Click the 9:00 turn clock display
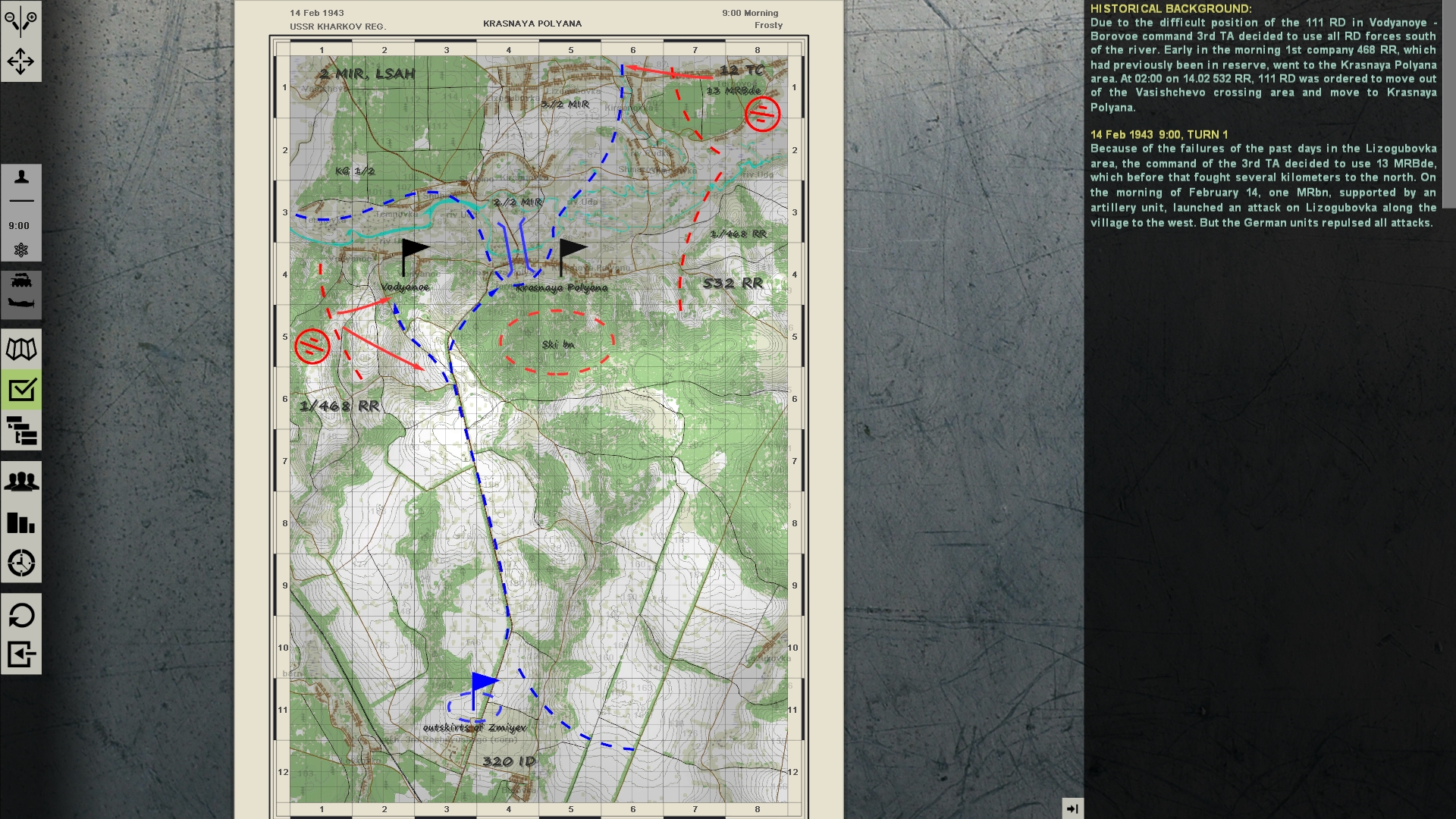The height and width of the screenshot is (819, 1456). 20,224
